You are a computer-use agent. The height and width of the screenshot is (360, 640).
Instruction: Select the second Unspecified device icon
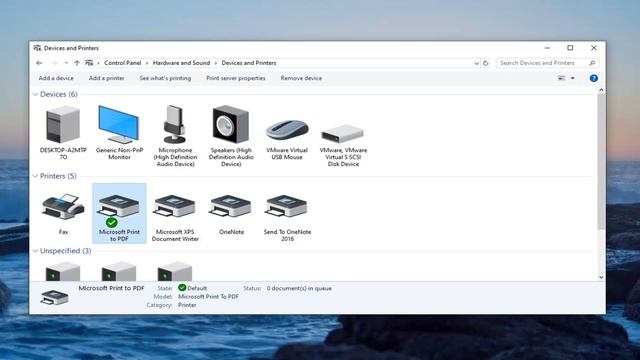pyautogui.click(x=119, y=271)
